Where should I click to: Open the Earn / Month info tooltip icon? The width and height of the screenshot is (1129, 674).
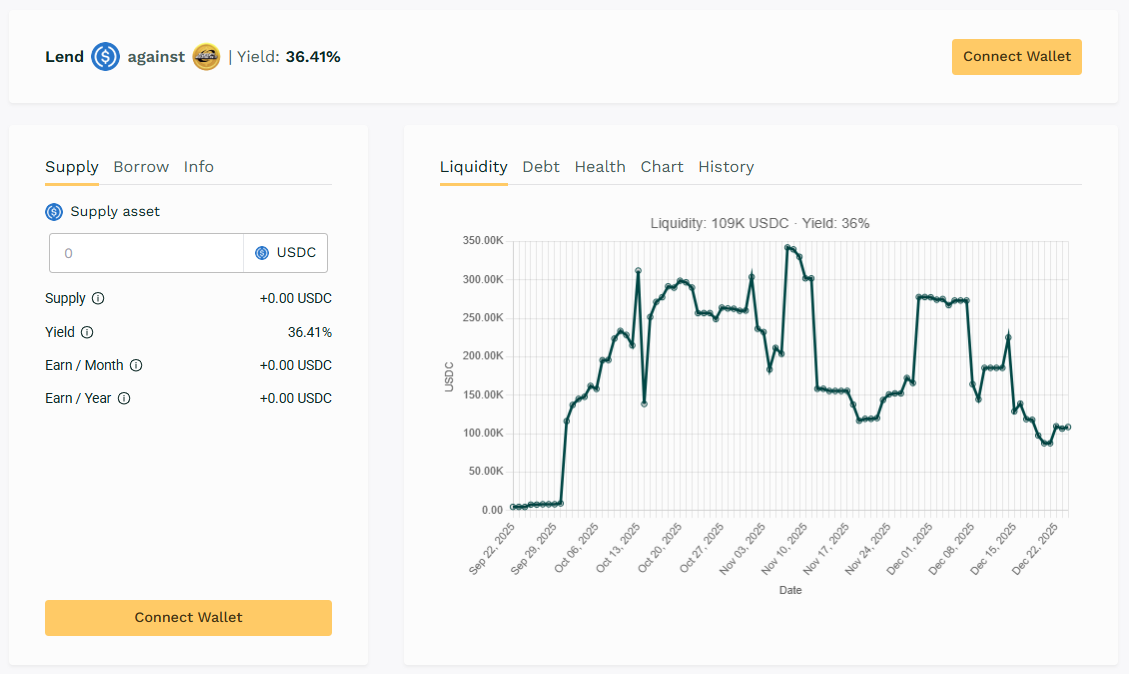pos(136,365)
